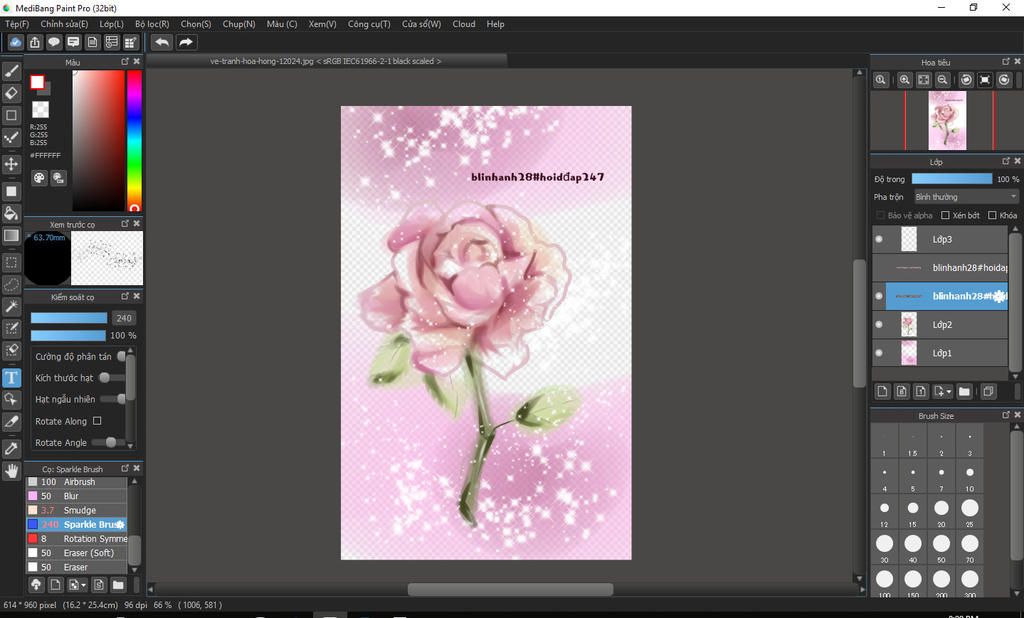This screenshot has width=1024, height=618.
Task: Hide the Lớp1 layer
Action: tap(879, 353)
